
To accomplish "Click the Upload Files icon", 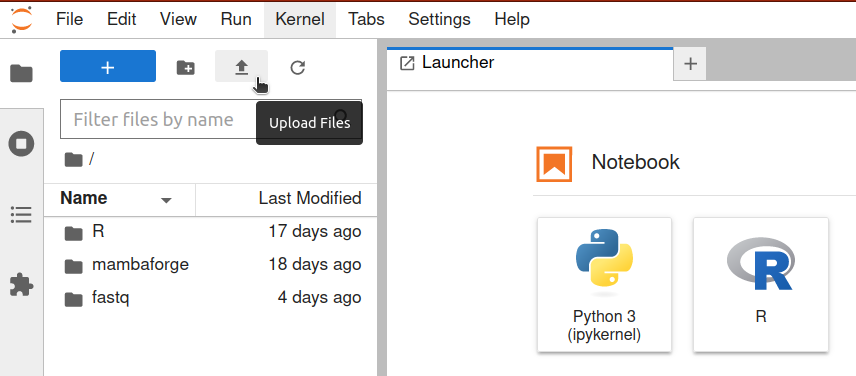I will coord(241,67).
